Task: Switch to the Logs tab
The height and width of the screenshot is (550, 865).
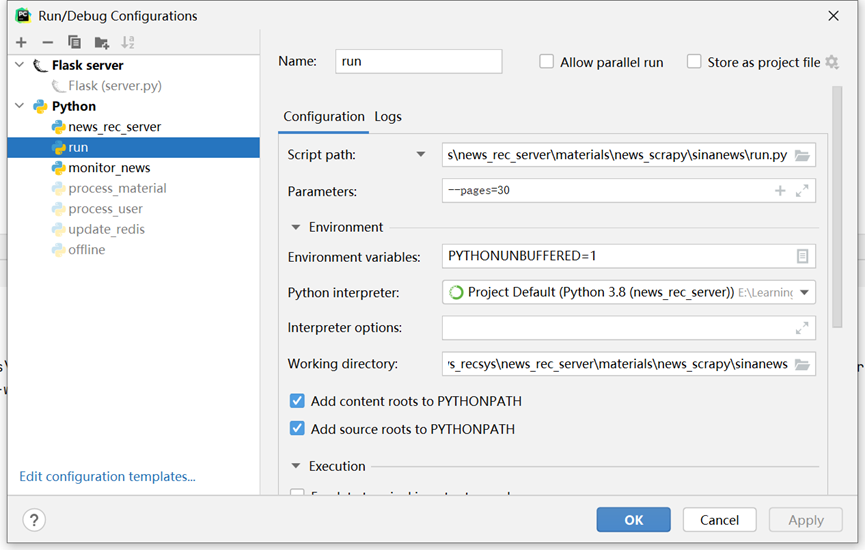Action: click(388, 116)
